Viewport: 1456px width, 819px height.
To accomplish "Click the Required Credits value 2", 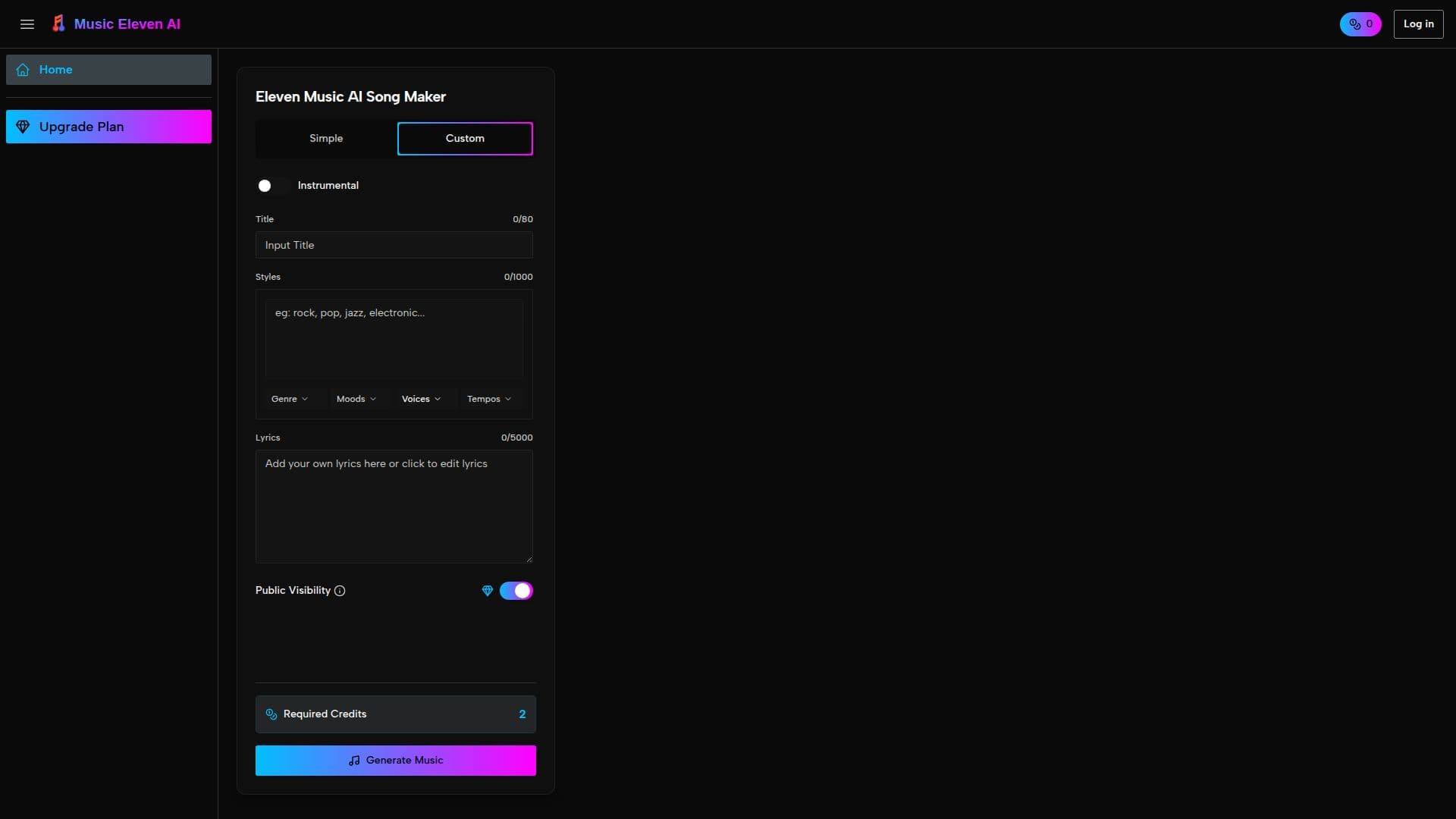I will click(522, 714).
